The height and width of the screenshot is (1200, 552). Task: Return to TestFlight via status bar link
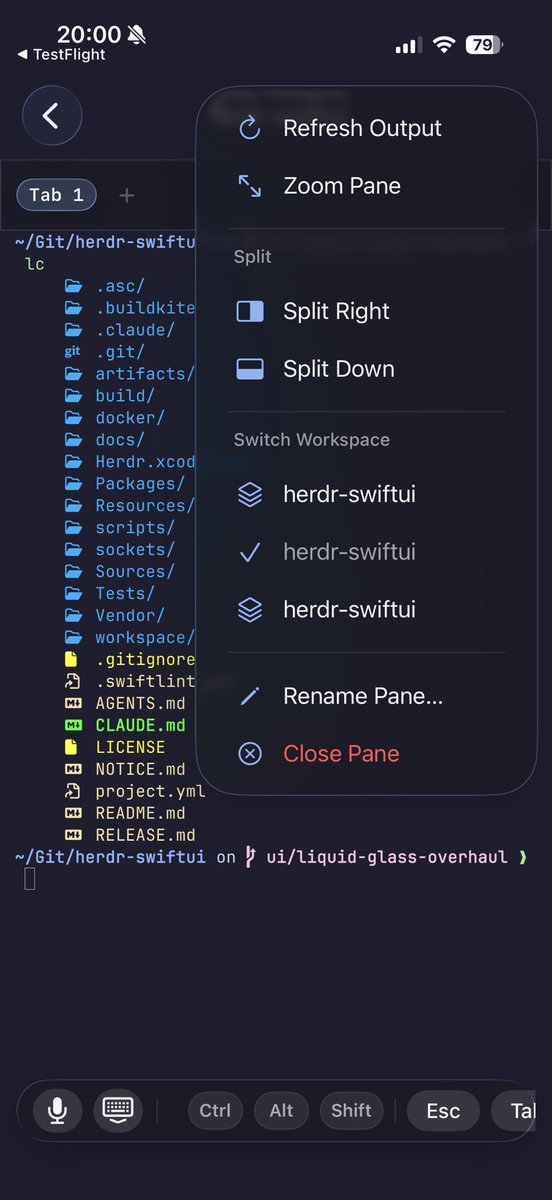(x=62, y=55)
